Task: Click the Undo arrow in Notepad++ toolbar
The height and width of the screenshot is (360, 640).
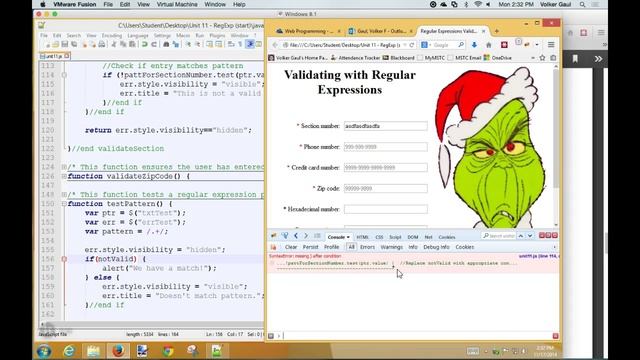Action: tap(144, 44)
